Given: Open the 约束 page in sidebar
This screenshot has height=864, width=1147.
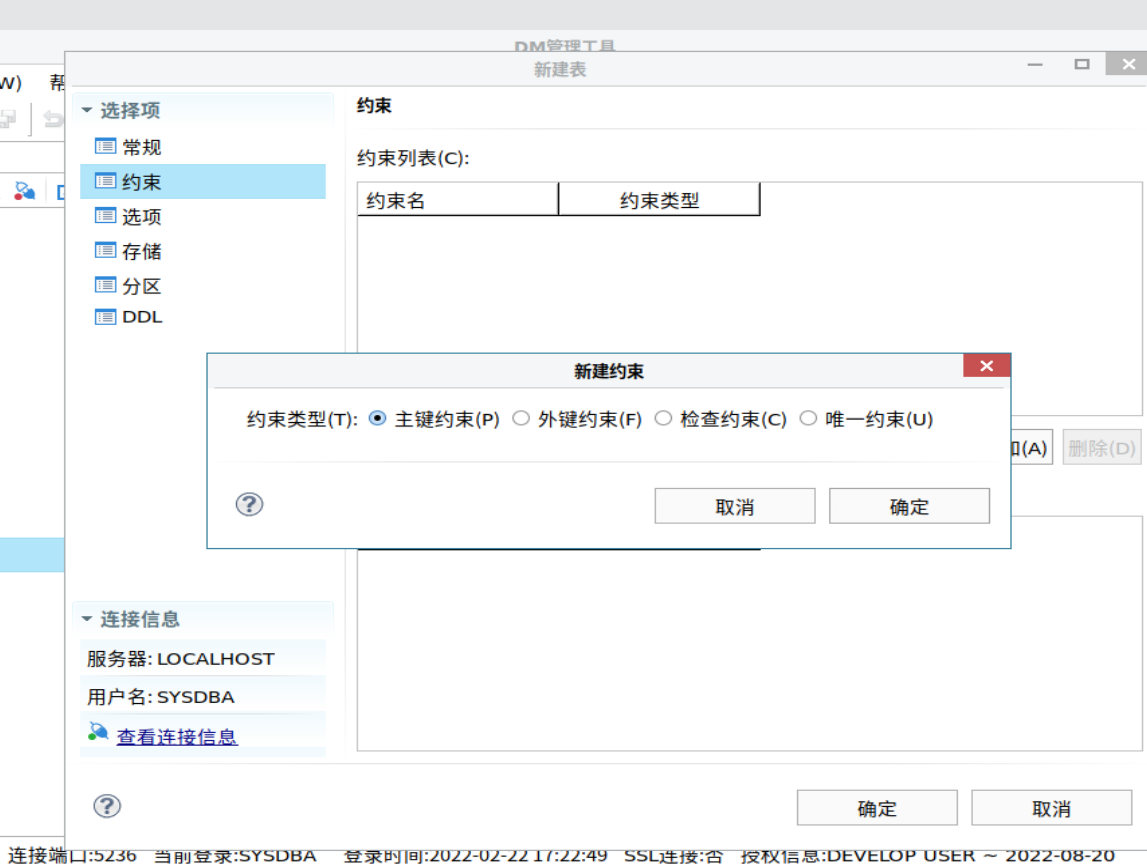Looking at the screenshot, I should tap(203, 181).
